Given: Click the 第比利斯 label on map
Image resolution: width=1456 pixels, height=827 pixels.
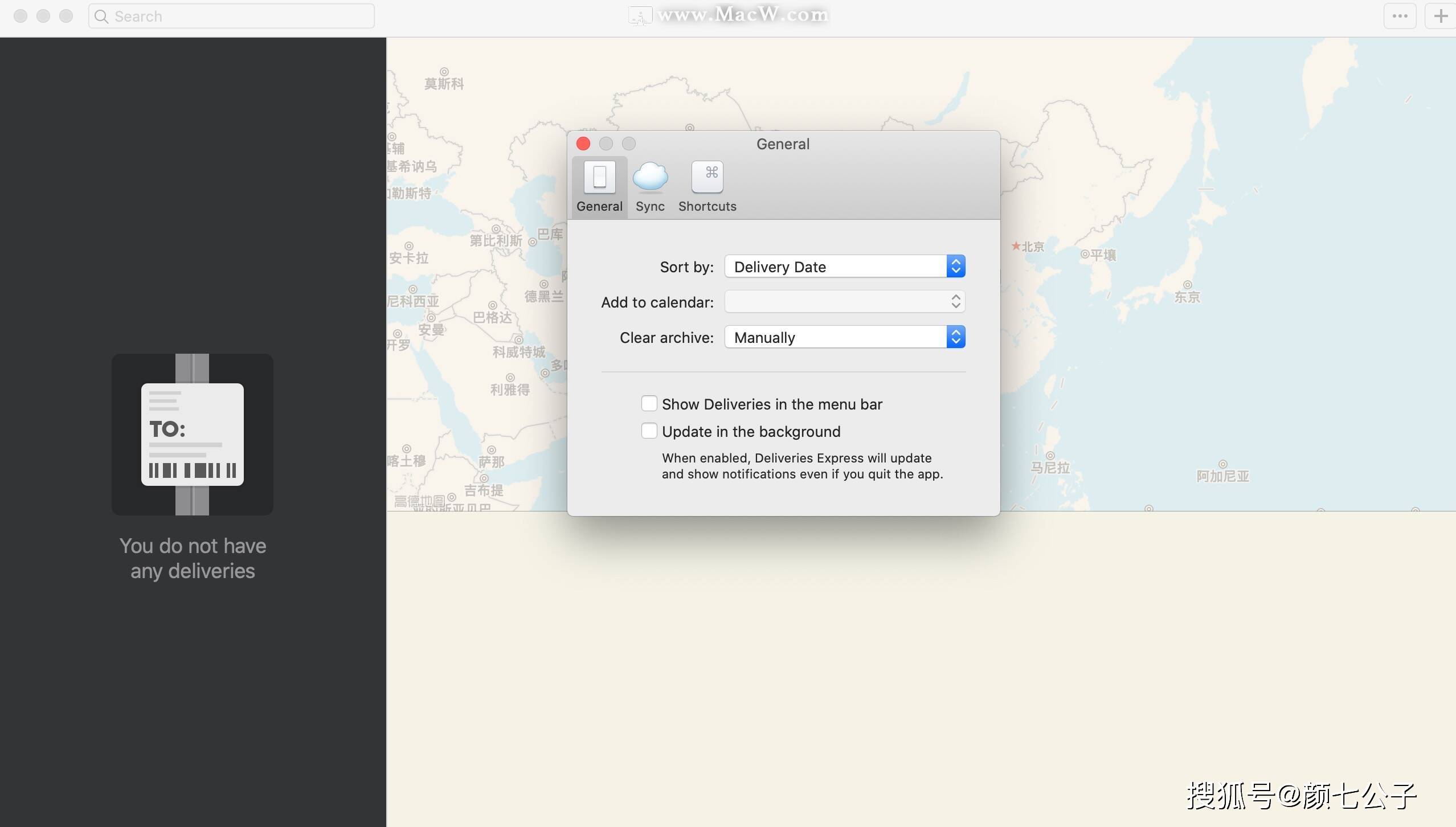Looking at the screenshot, I should [x=496, y=241].
